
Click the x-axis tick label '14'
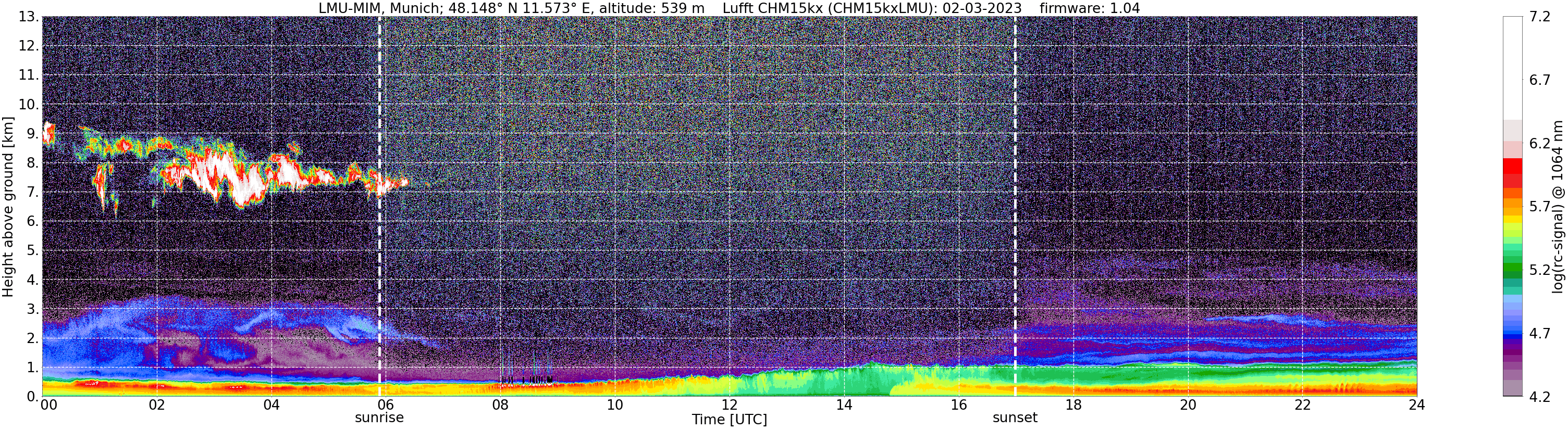point(844,405)
